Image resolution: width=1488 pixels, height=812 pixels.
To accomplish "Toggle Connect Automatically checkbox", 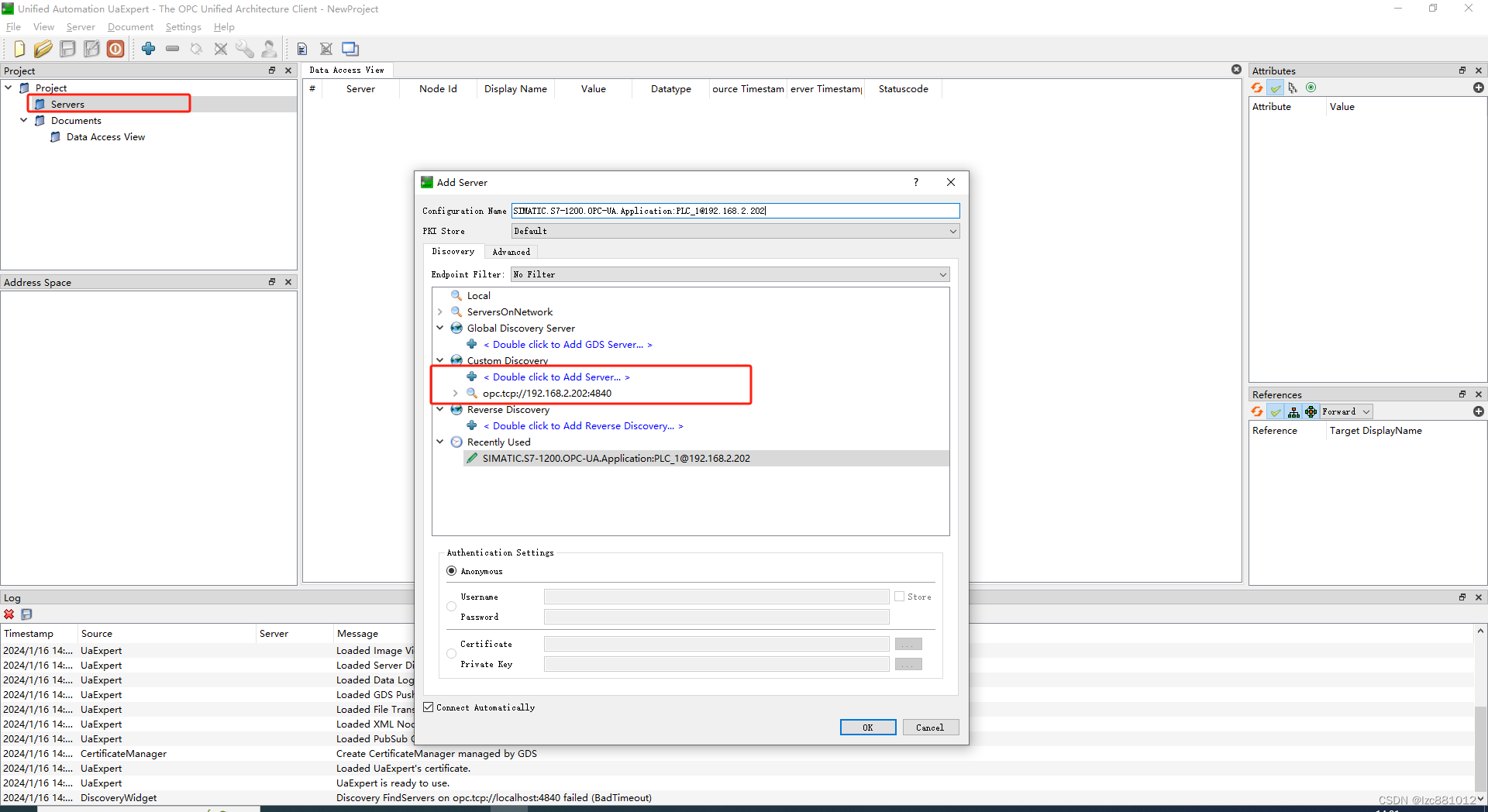I will click(x=429, y=707).
